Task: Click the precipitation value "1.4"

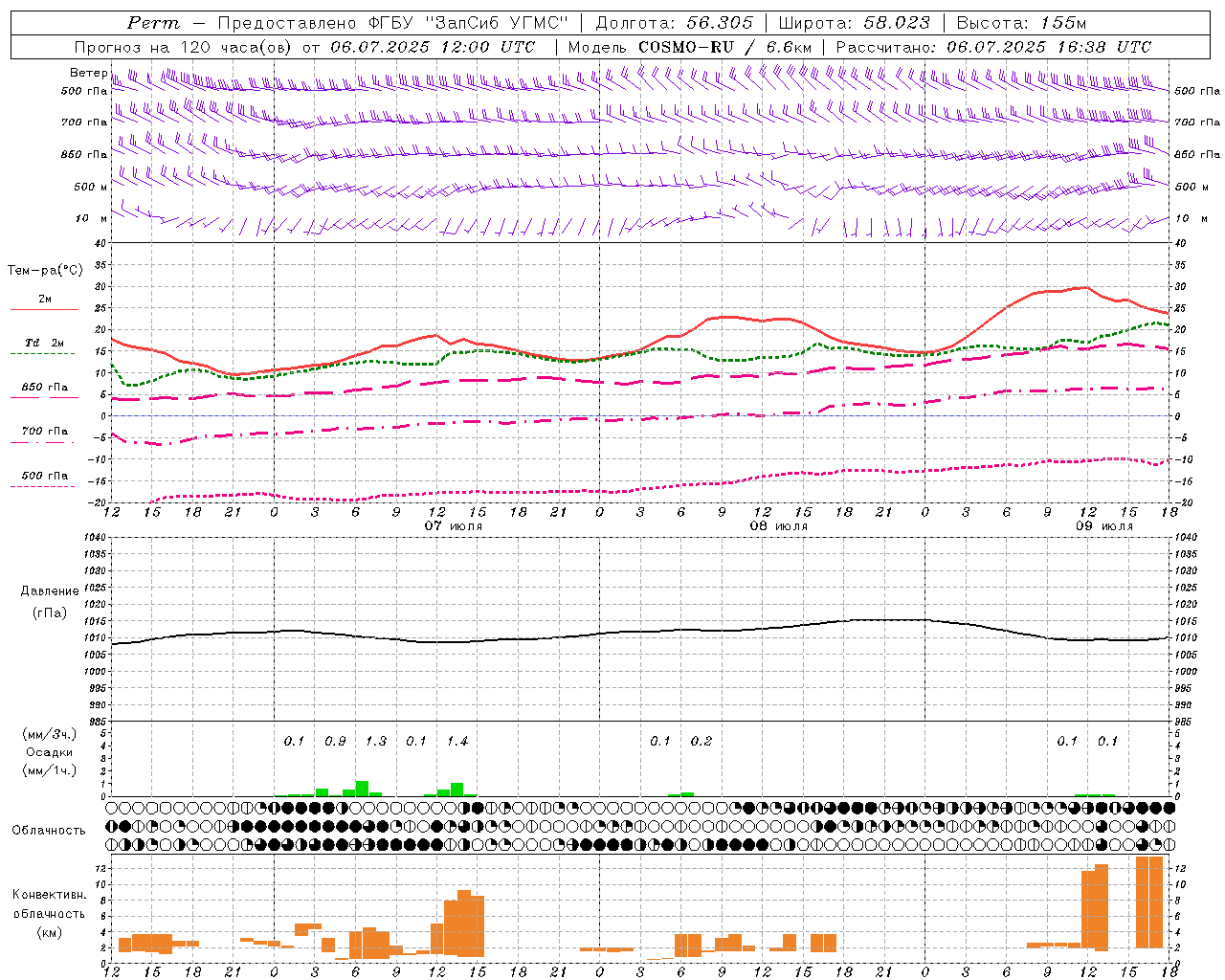Action: click(457, 742)
